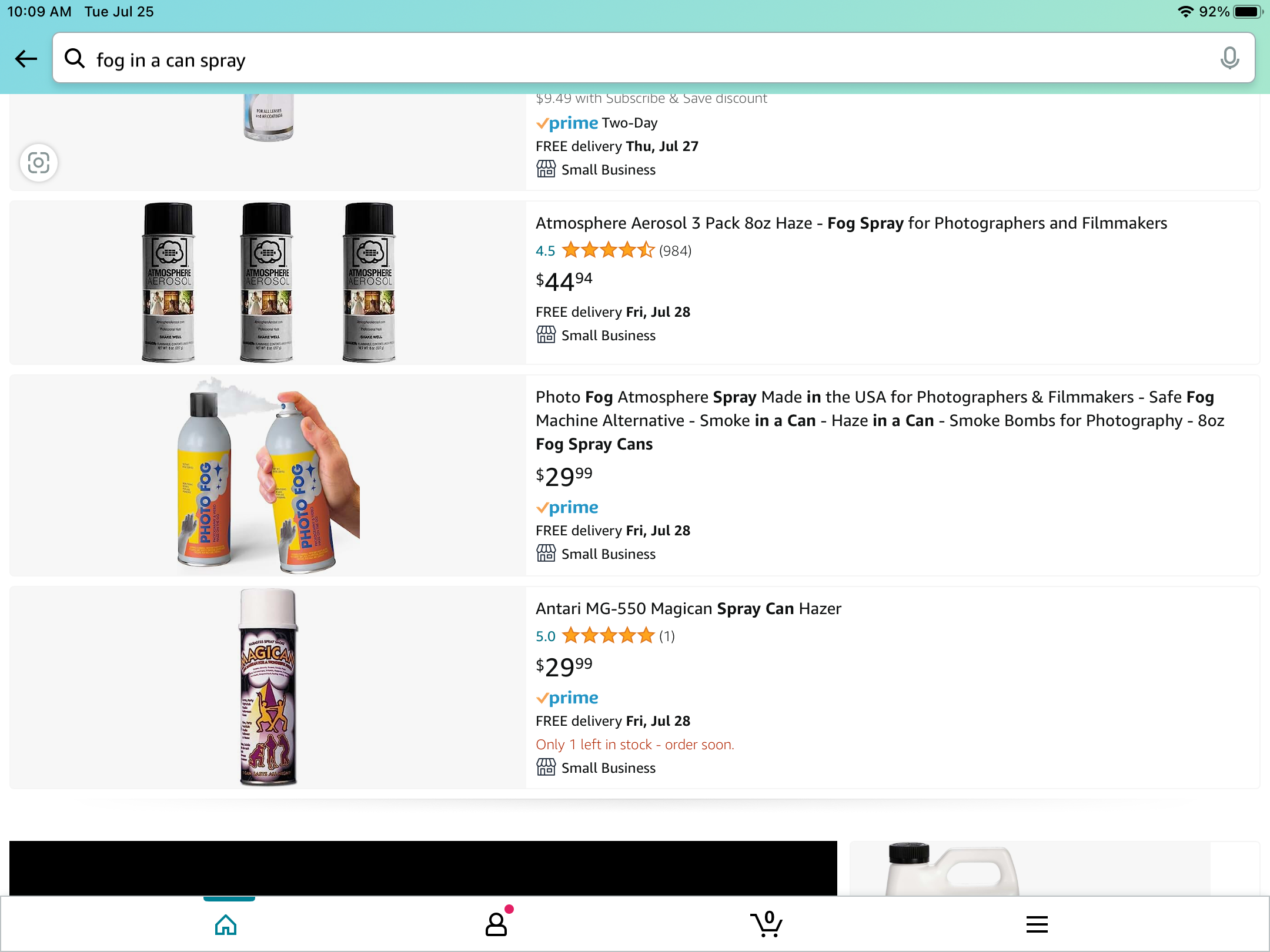Tap the magnifying glass search icon
Screen dimensions: 1270x952
[x=75, y=59]
